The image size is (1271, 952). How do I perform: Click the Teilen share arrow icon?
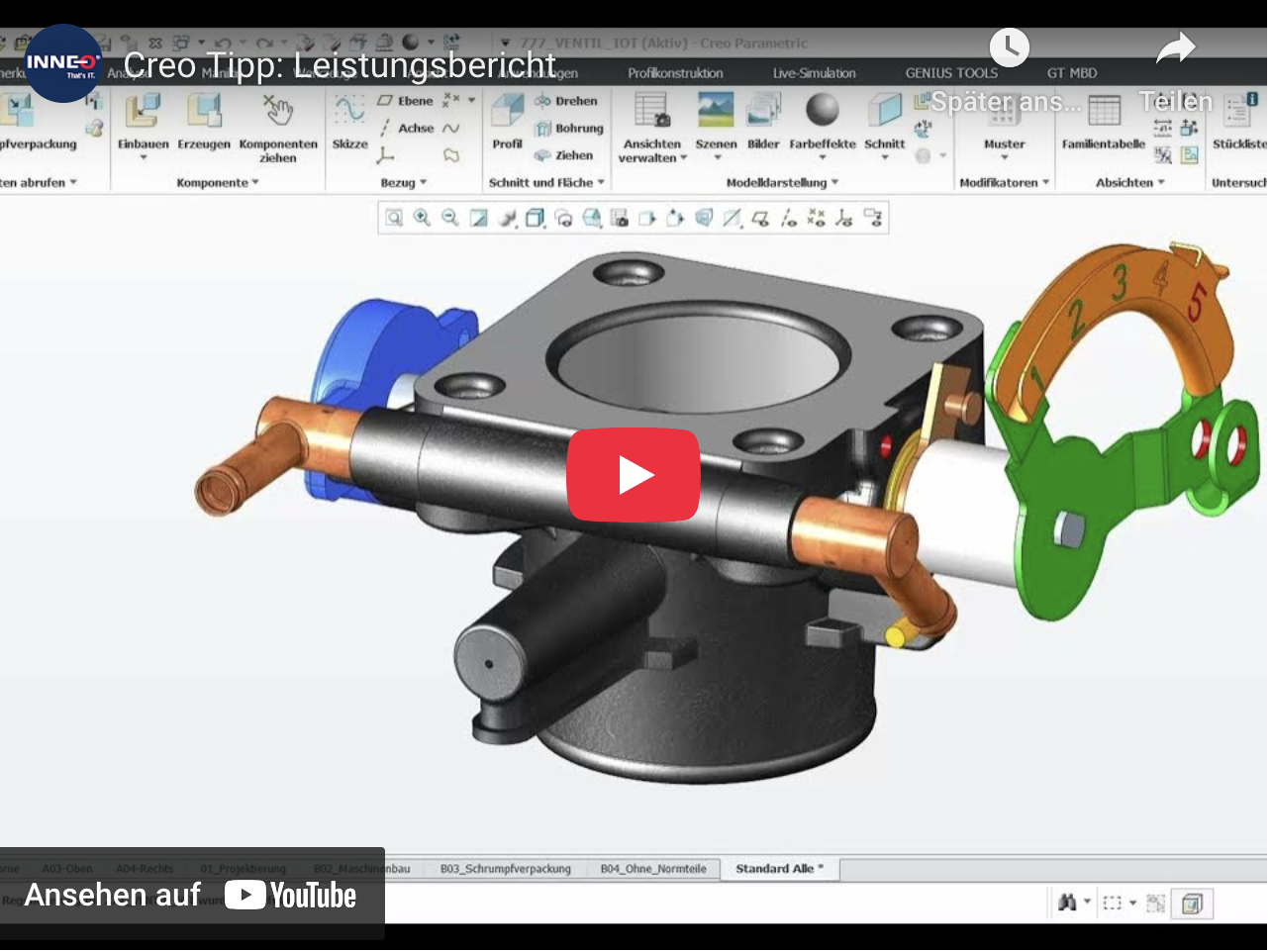coord(1176,47)
